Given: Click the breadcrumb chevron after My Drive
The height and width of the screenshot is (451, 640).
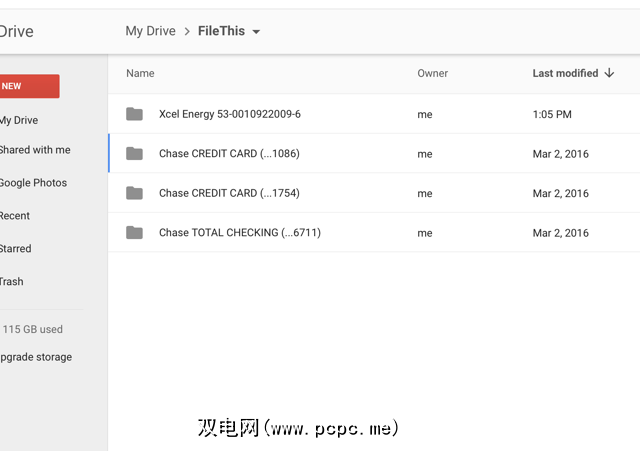Looking at the screenshot, I should tap(186, 32).
